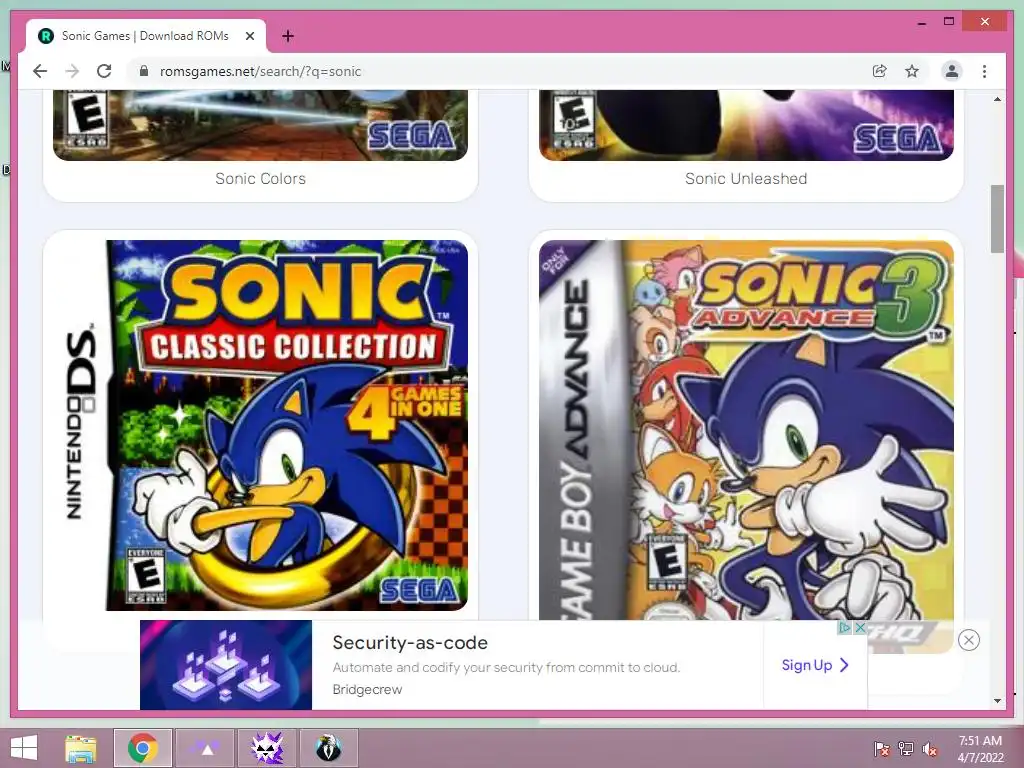Image resolution: width=1024 pixels, height=768 pixels.
Task: Click the page scrollbar down arrow
Action: point(997,701)
